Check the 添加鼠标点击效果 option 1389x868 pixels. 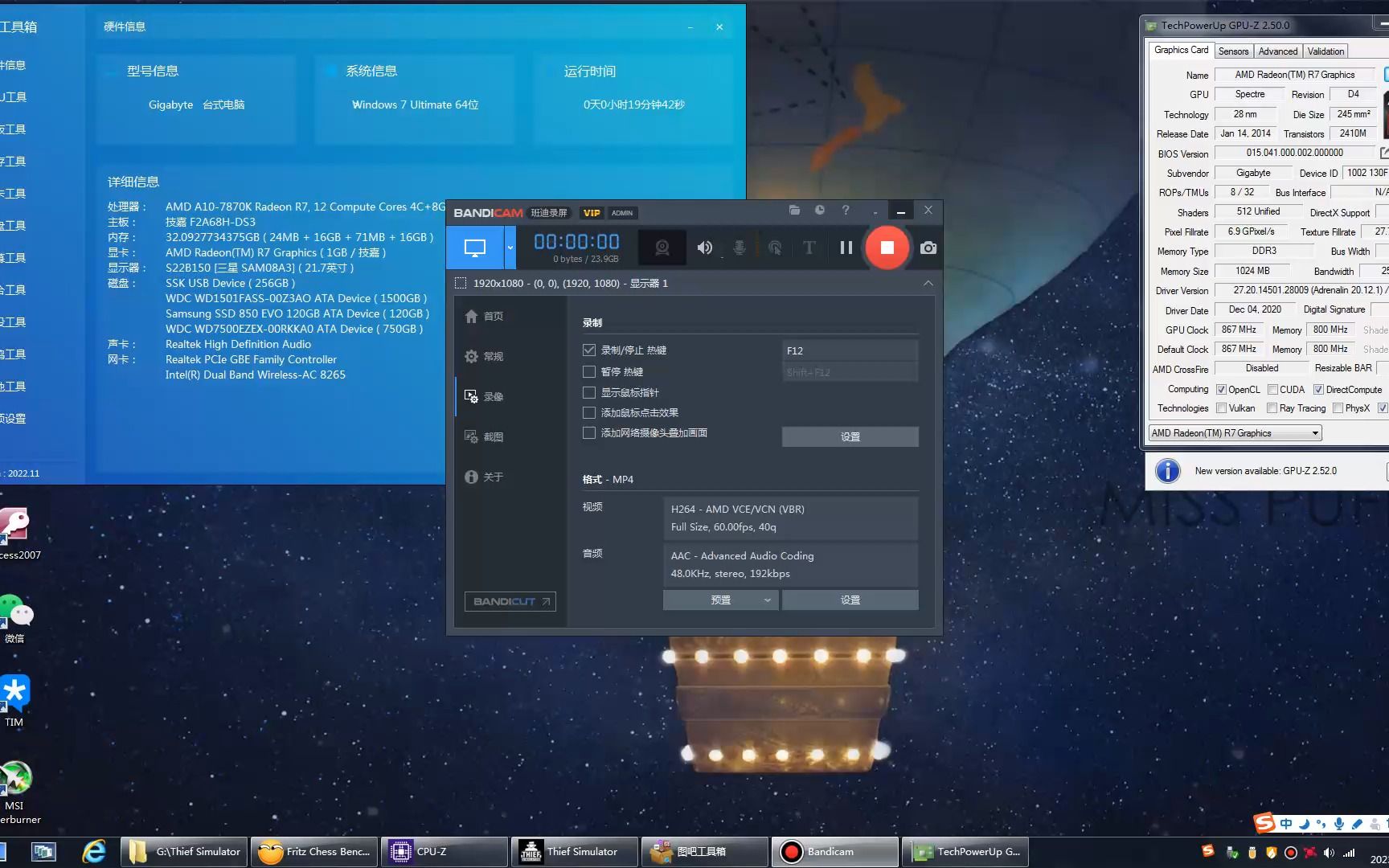coord(589,412)
